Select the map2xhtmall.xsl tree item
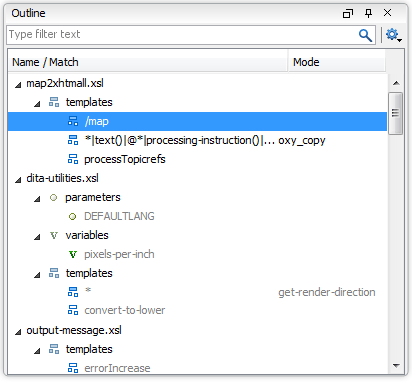 pyautogui.click(x=65, y=83)
